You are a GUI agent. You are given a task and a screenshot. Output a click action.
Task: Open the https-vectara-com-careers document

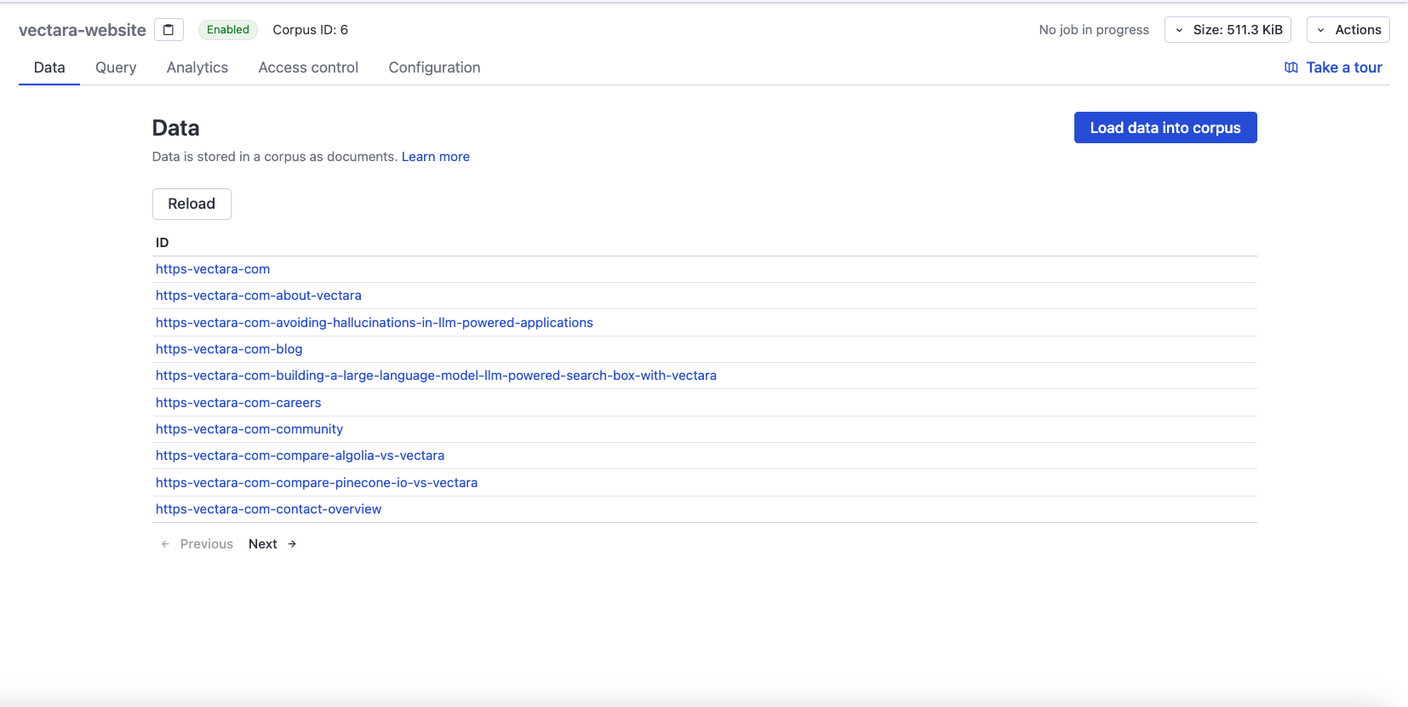[x=238, y=403]
